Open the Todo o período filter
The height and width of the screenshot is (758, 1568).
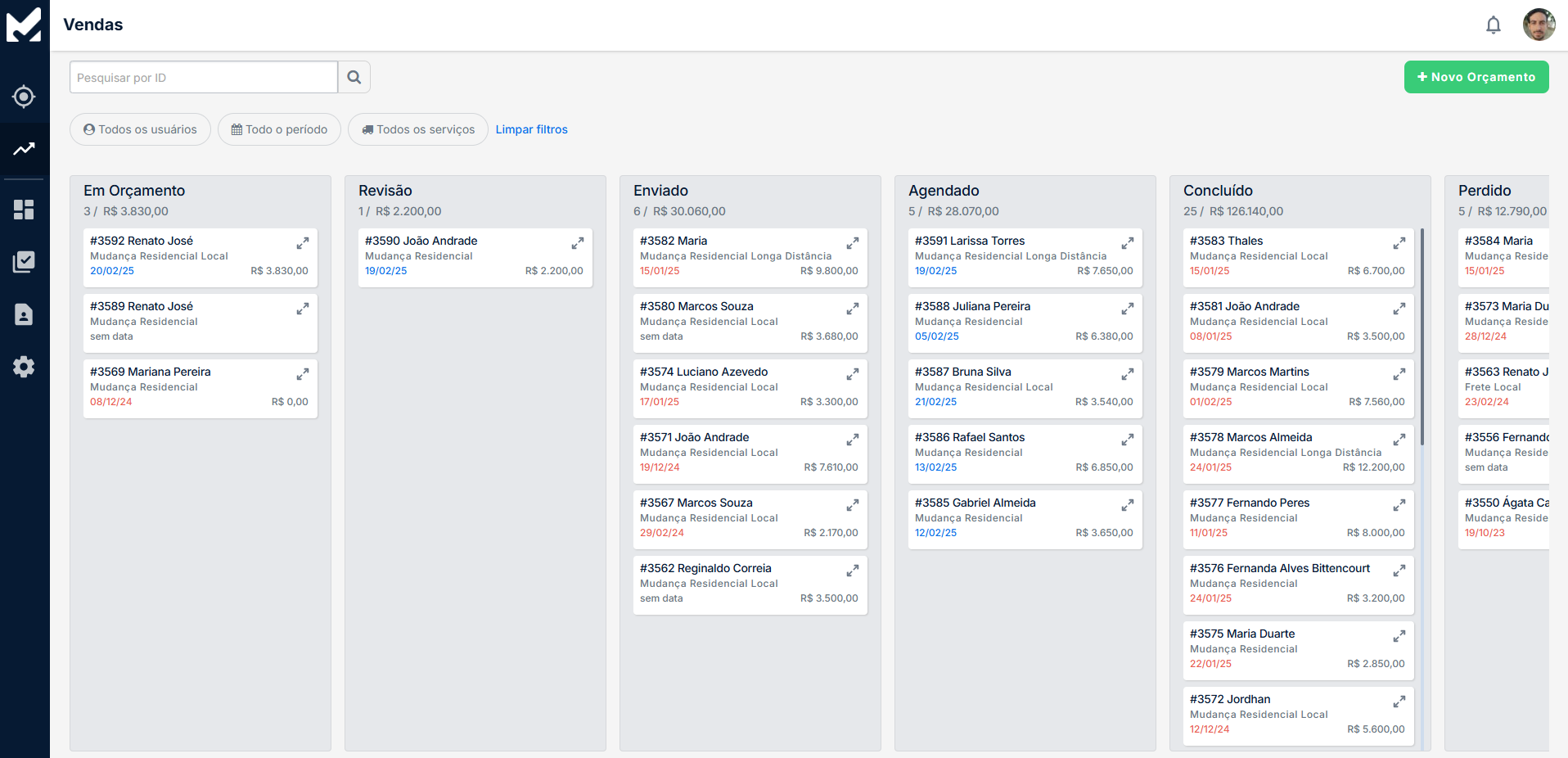(279, 129)
